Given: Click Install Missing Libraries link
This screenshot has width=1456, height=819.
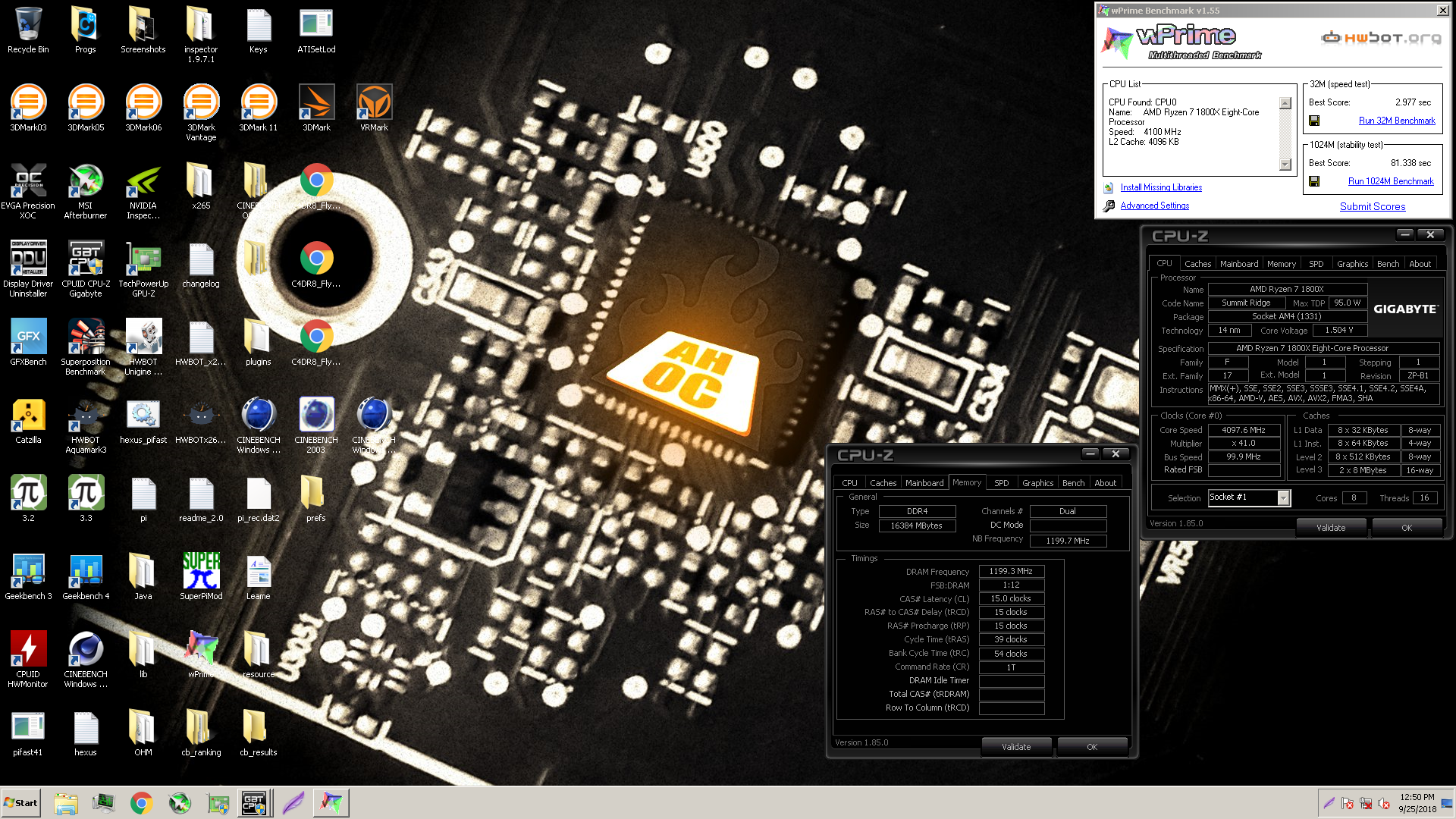Looking at the screenshot, I should tap(1161, 187).
